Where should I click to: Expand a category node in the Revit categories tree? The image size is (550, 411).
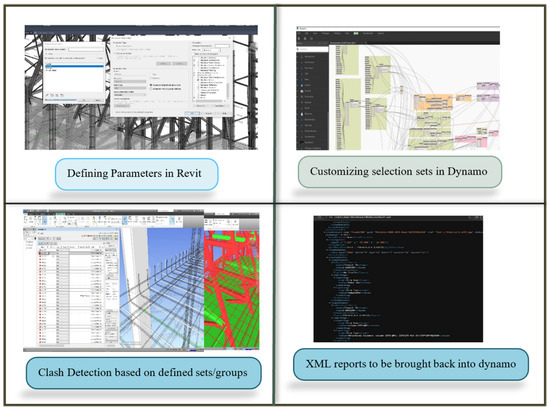point(194,60)
